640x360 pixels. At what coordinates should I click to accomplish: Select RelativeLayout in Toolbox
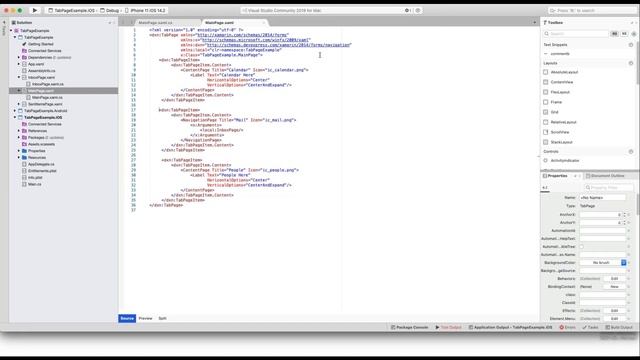(564, 122)
